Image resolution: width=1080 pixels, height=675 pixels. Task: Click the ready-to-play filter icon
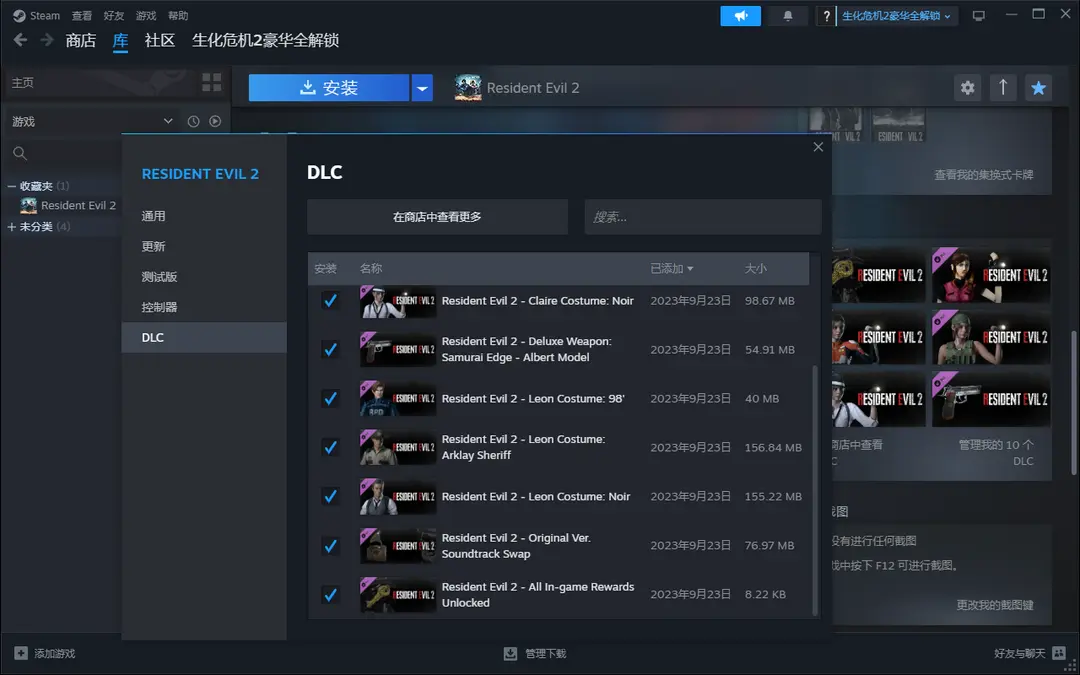tap(215, 121)
